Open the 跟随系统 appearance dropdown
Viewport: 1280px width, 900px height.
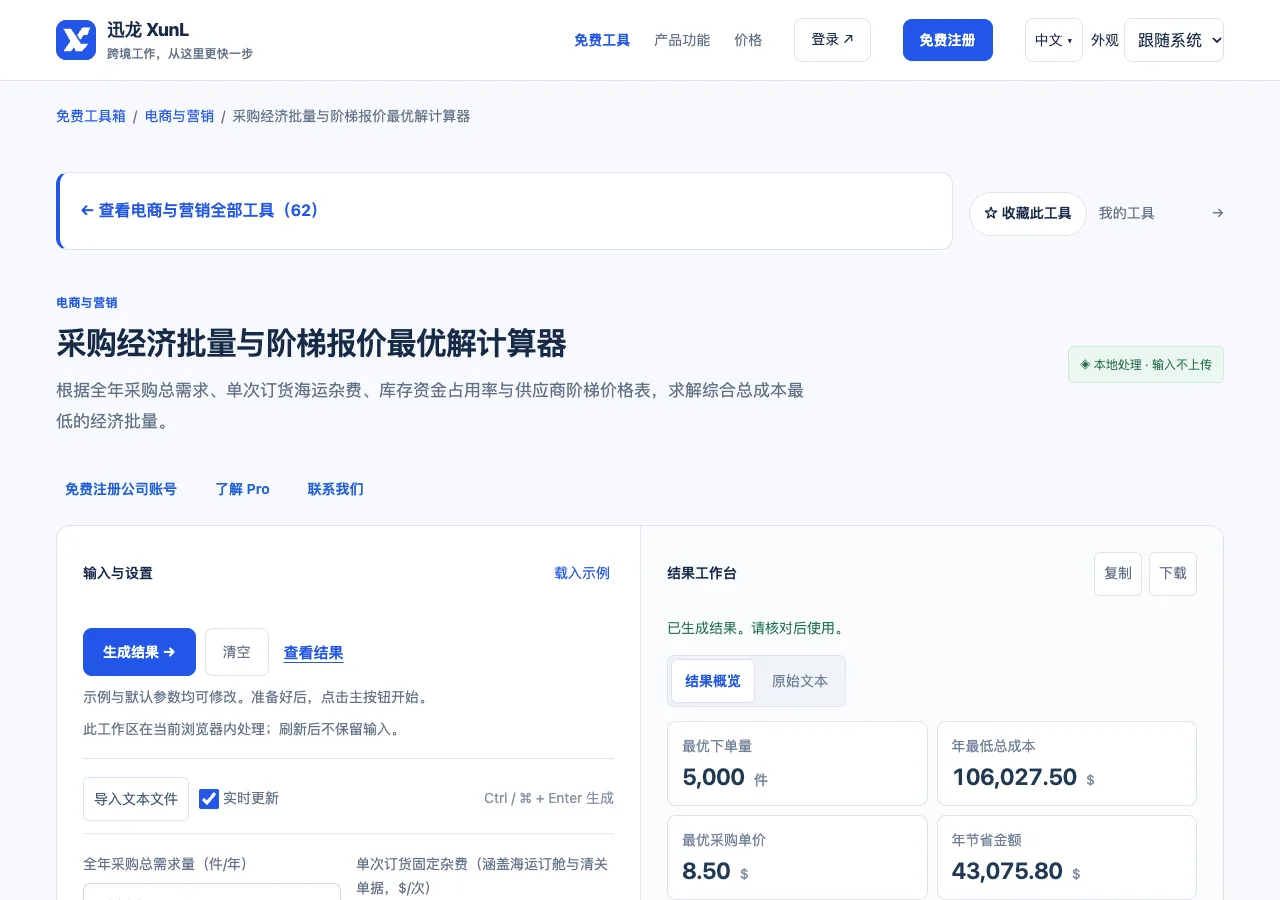(1174, 40)
